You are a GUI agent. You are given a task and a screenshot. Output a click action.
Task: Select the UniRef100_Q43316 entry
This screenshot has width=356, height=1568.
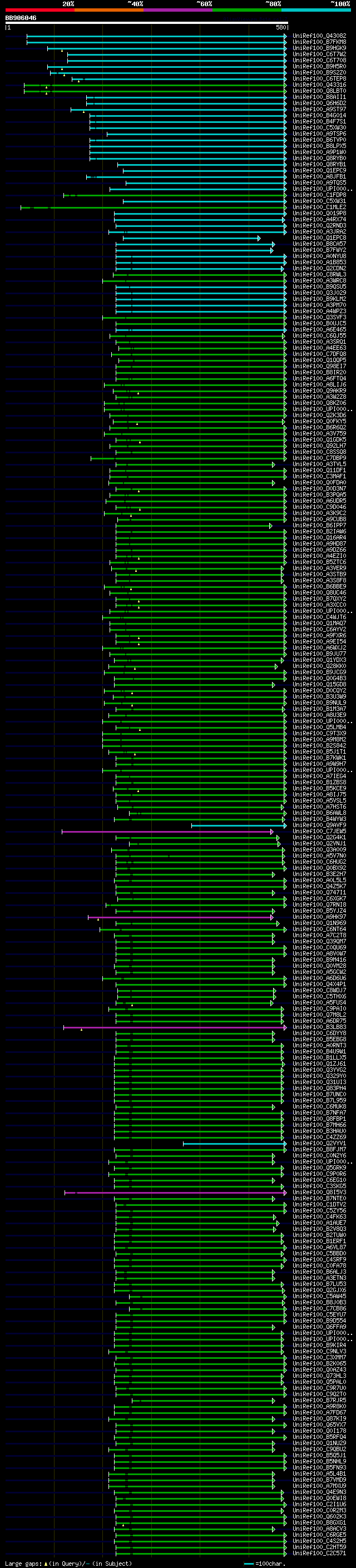(x=319, y=85)
